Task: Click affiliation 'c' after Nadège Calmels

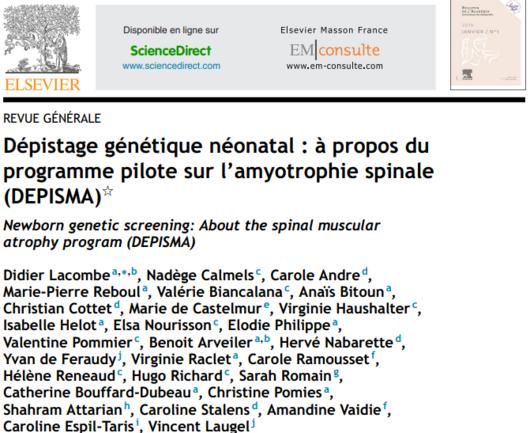Action: tap(259, 271)
